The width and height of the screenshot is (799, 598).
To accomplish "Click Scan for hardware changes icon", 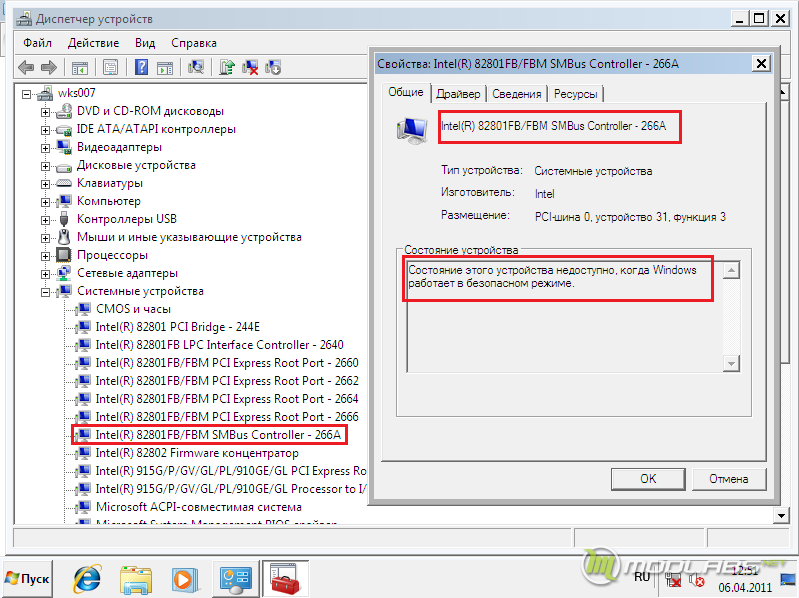I will (196, 67).
